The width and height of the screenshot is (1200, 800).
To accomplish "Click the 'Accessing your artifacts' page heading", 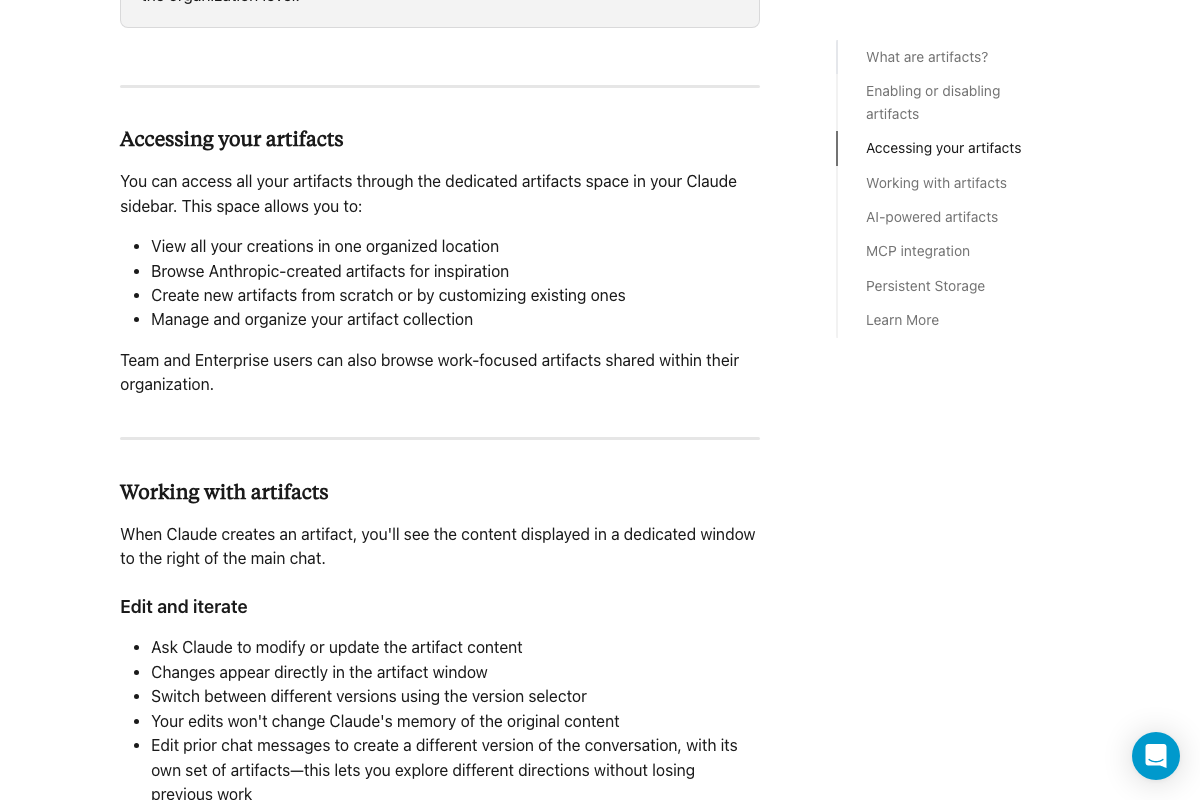I will click(x=231, y=139).
